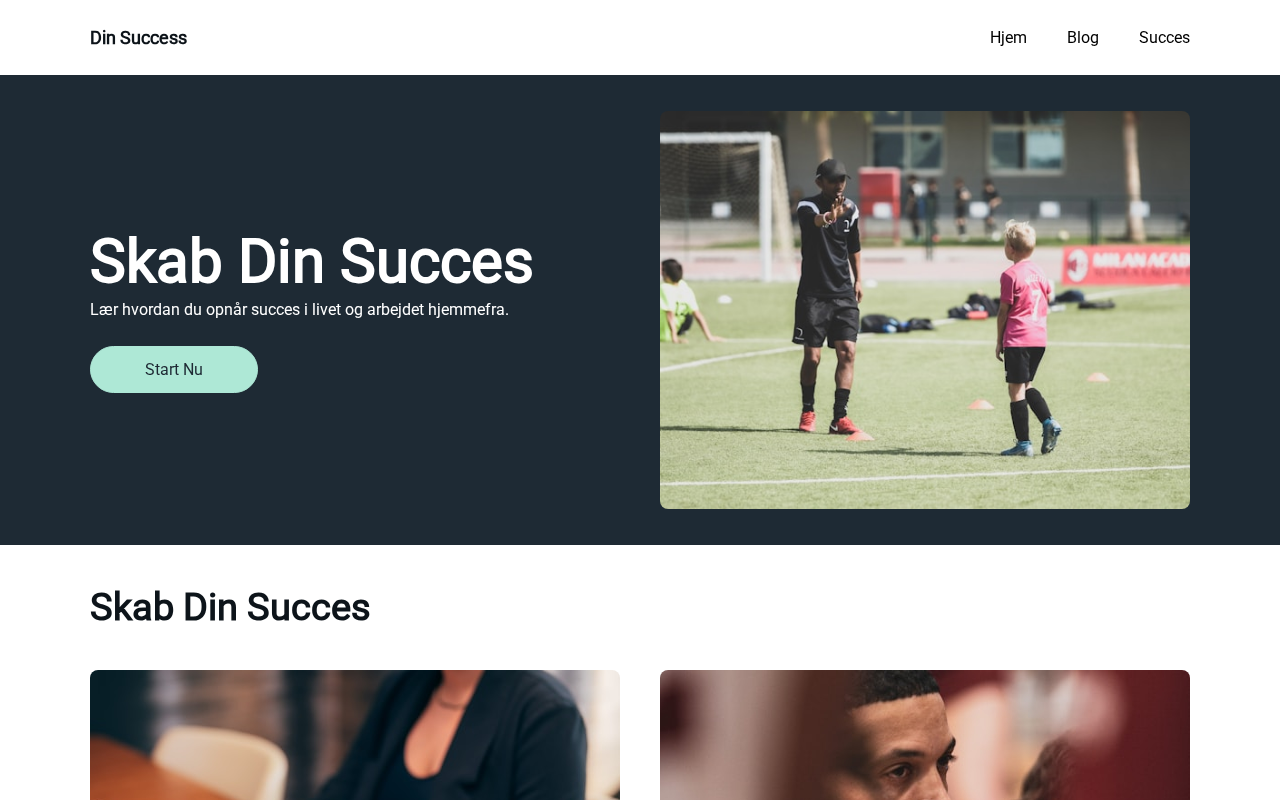The width and height of the screenshot is (1280, 800).
Task: Click the football training hero image
Action: (925, 310)
